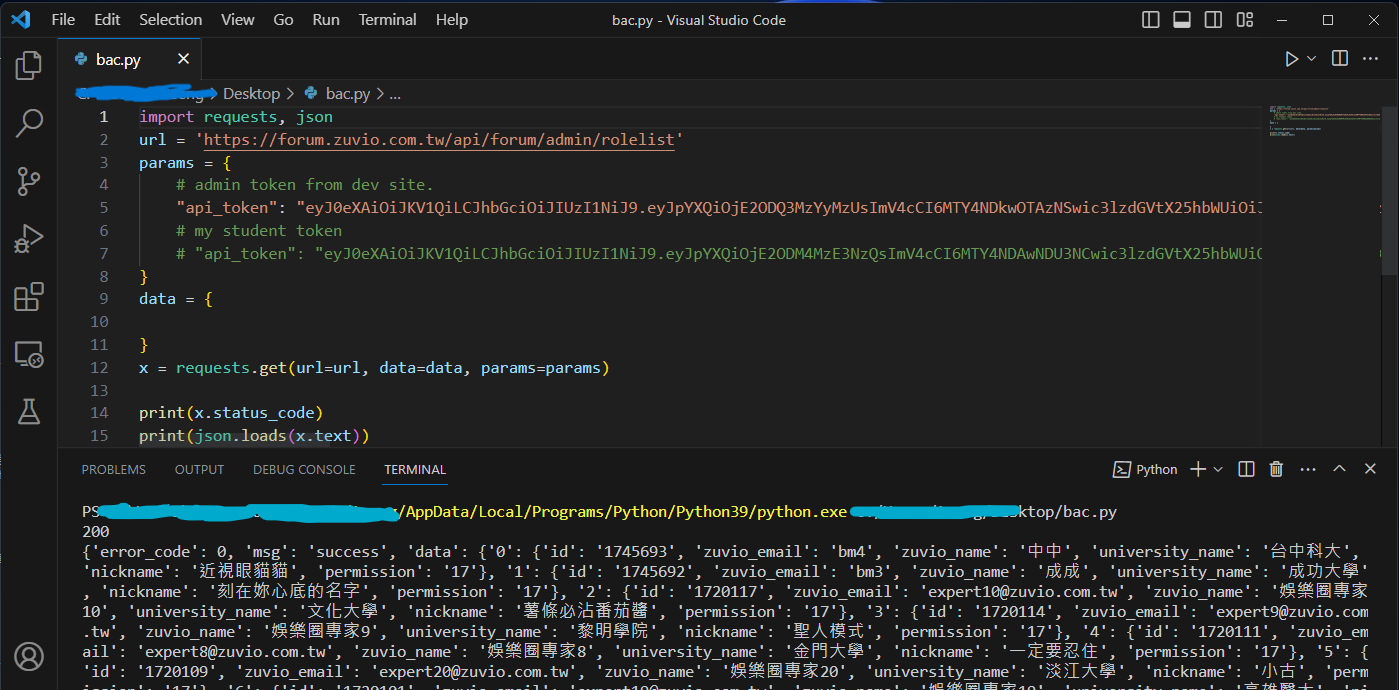Close the bottom panel

pos(1370,469)
